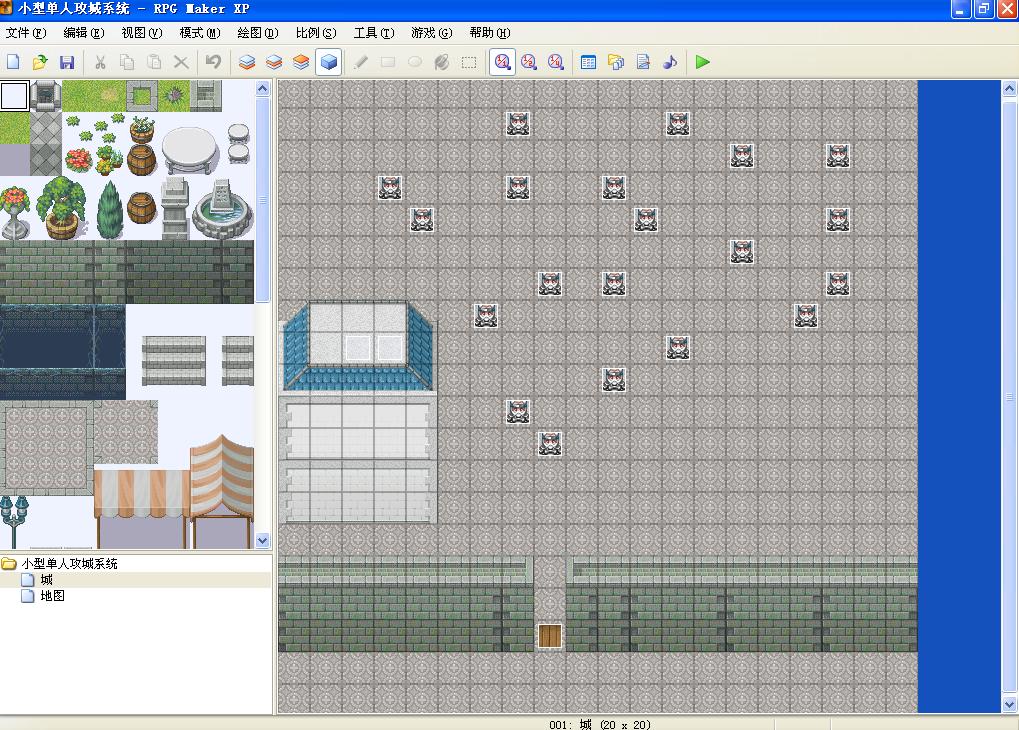Save the project with the floppy disk icon

pos(67,62)
